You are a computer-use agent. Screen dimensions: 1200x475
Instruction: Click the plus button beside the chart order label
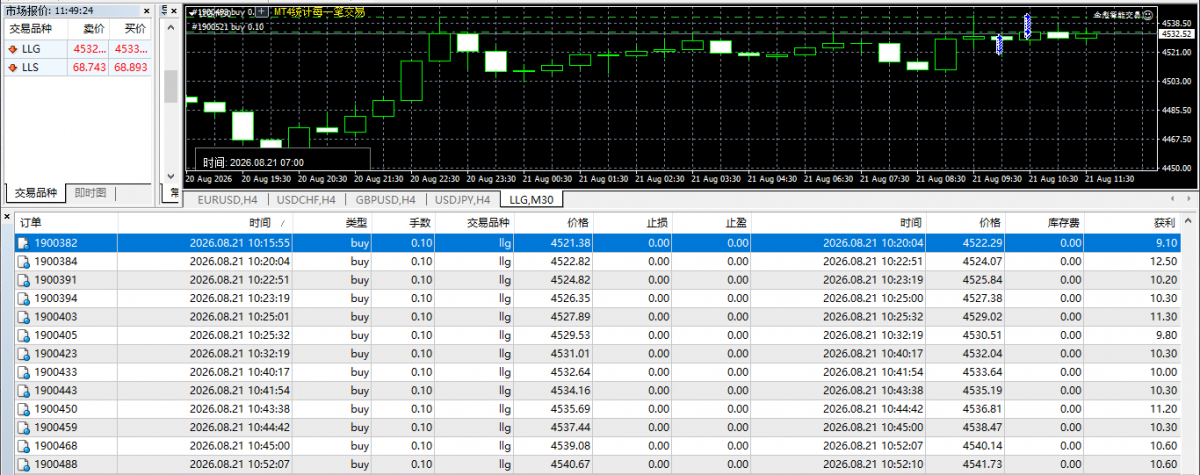point(261,12)
